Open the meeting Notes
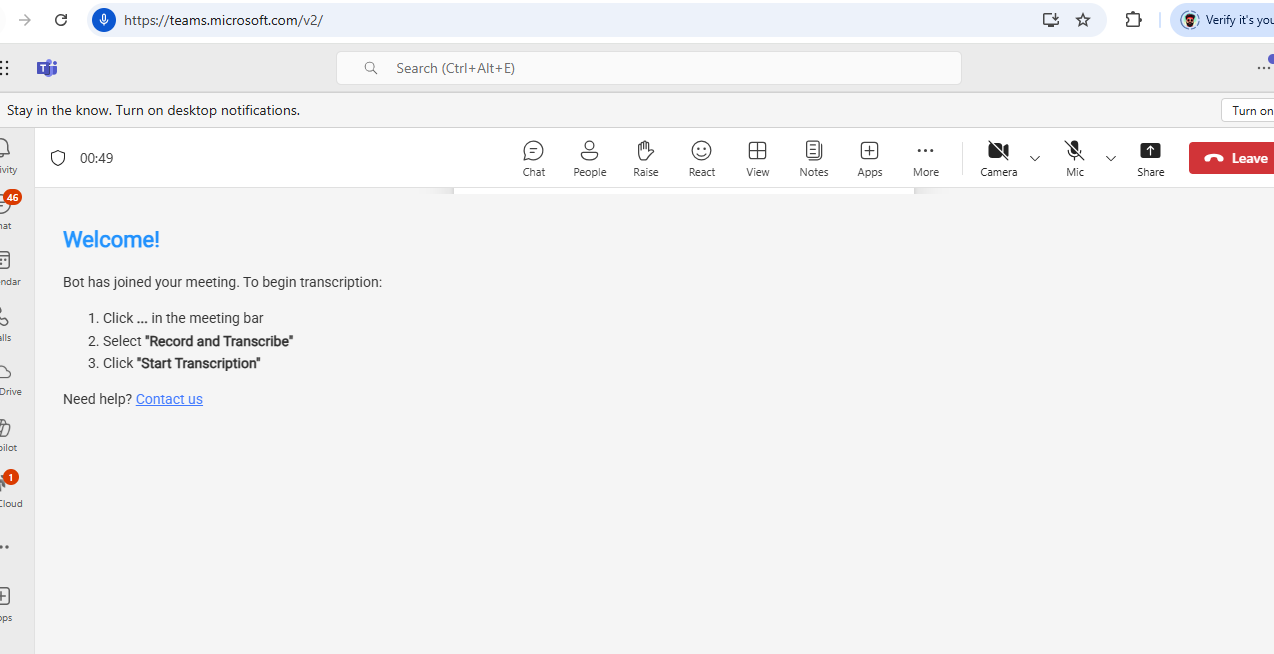 [x=813, y=157]
